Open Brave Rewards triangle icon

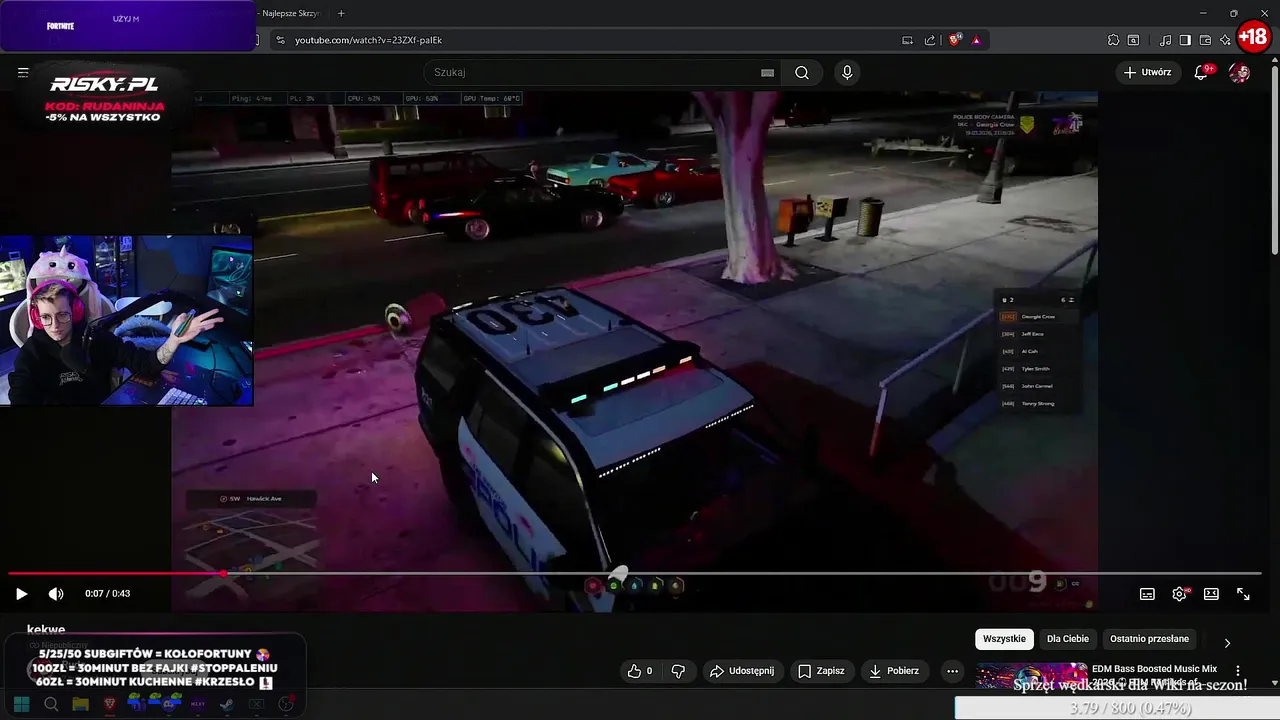pyautogui.click(x=976, y=40)
